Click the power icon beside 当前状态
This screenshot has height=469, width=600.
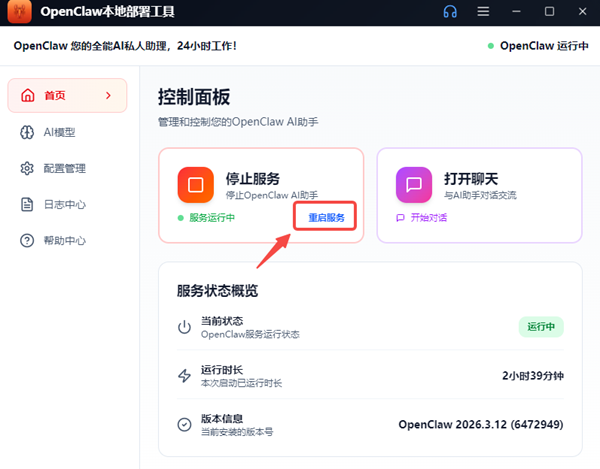pos(184,327)
